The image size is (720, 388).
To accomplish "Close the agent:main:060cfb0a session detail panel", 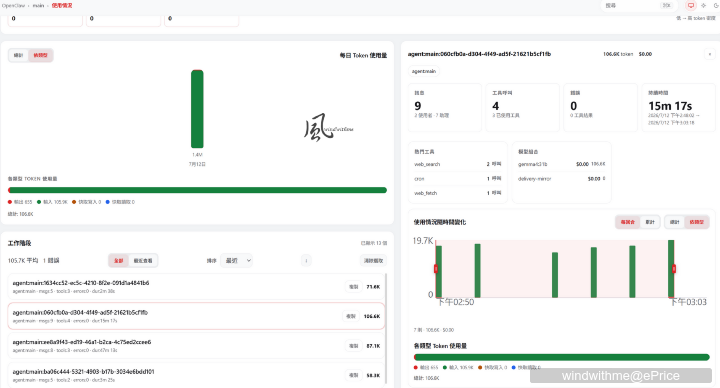I will point(709,54).
